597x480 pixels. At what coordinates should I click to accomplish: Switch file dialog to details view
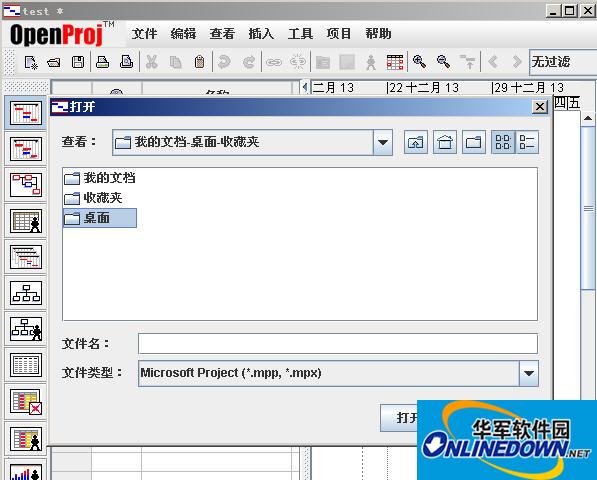(x=527, y=142)
